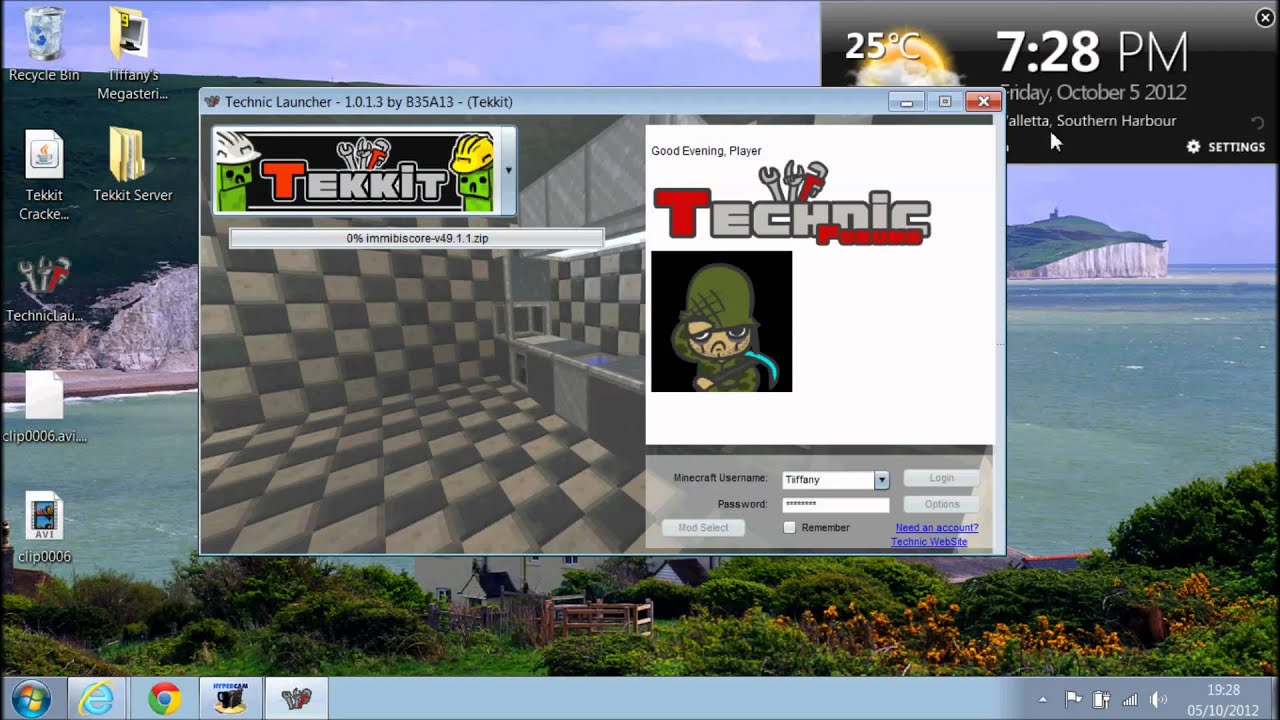The width and height of the screenshot is (1280, 720).
Task: Minimize the Technic Launcher window
Action: [907, 101]
